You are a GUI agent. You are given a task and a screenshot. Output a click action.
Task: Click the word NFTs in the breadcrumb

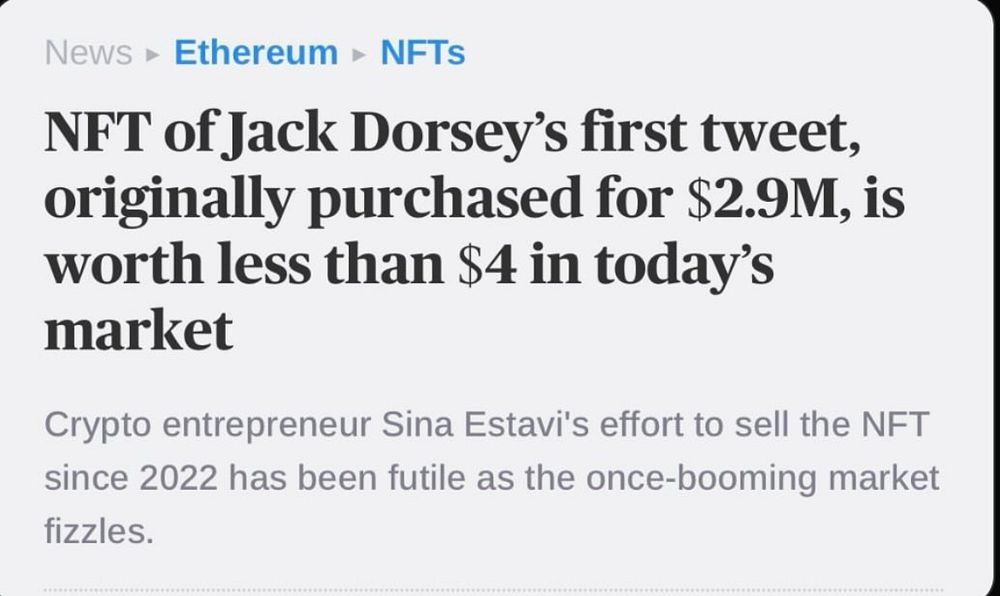click(421, 53)
